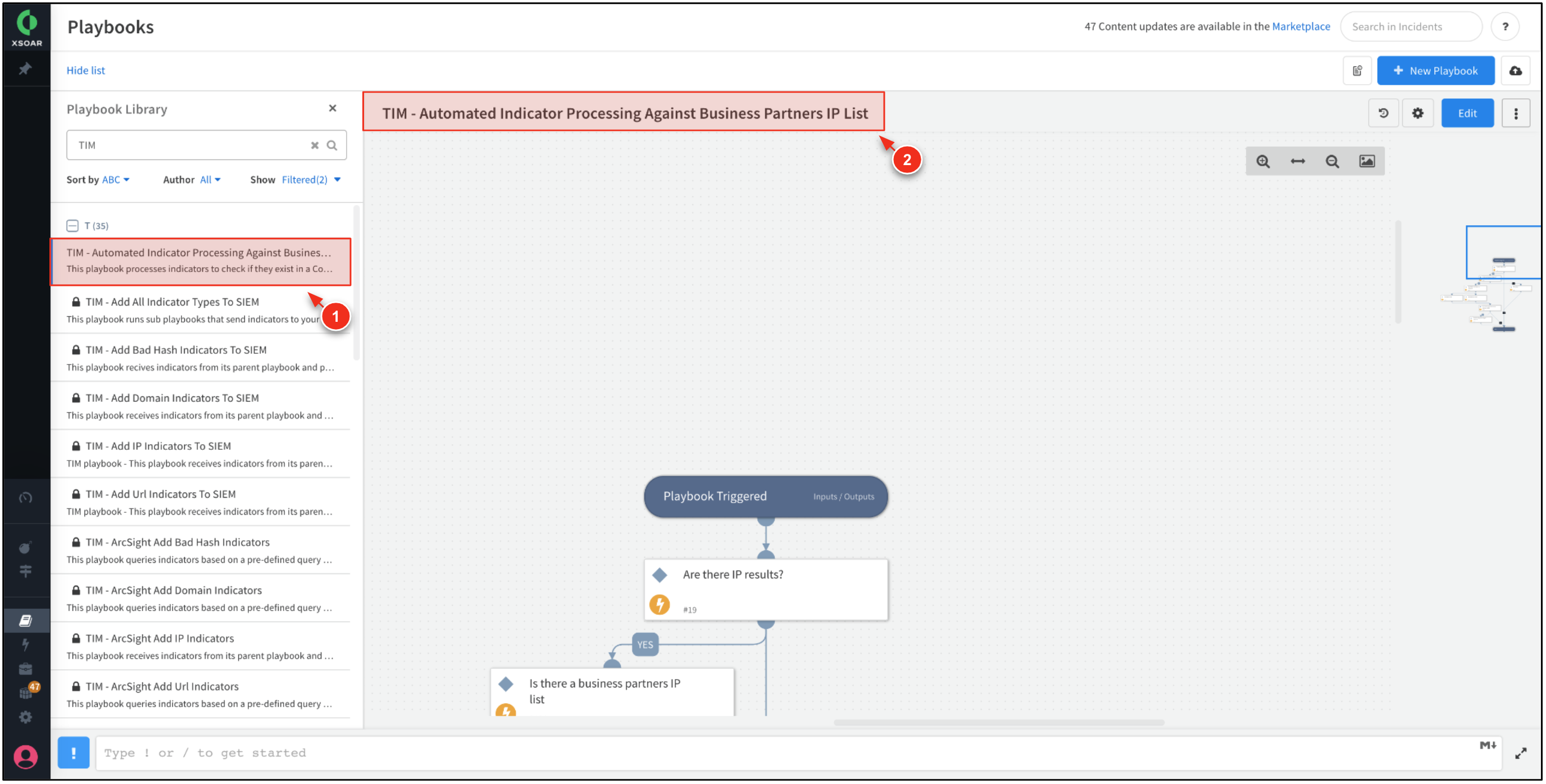Fit playbook canvas to width
Viewport: 1546px width, 784px height.
coord(1298,161)
